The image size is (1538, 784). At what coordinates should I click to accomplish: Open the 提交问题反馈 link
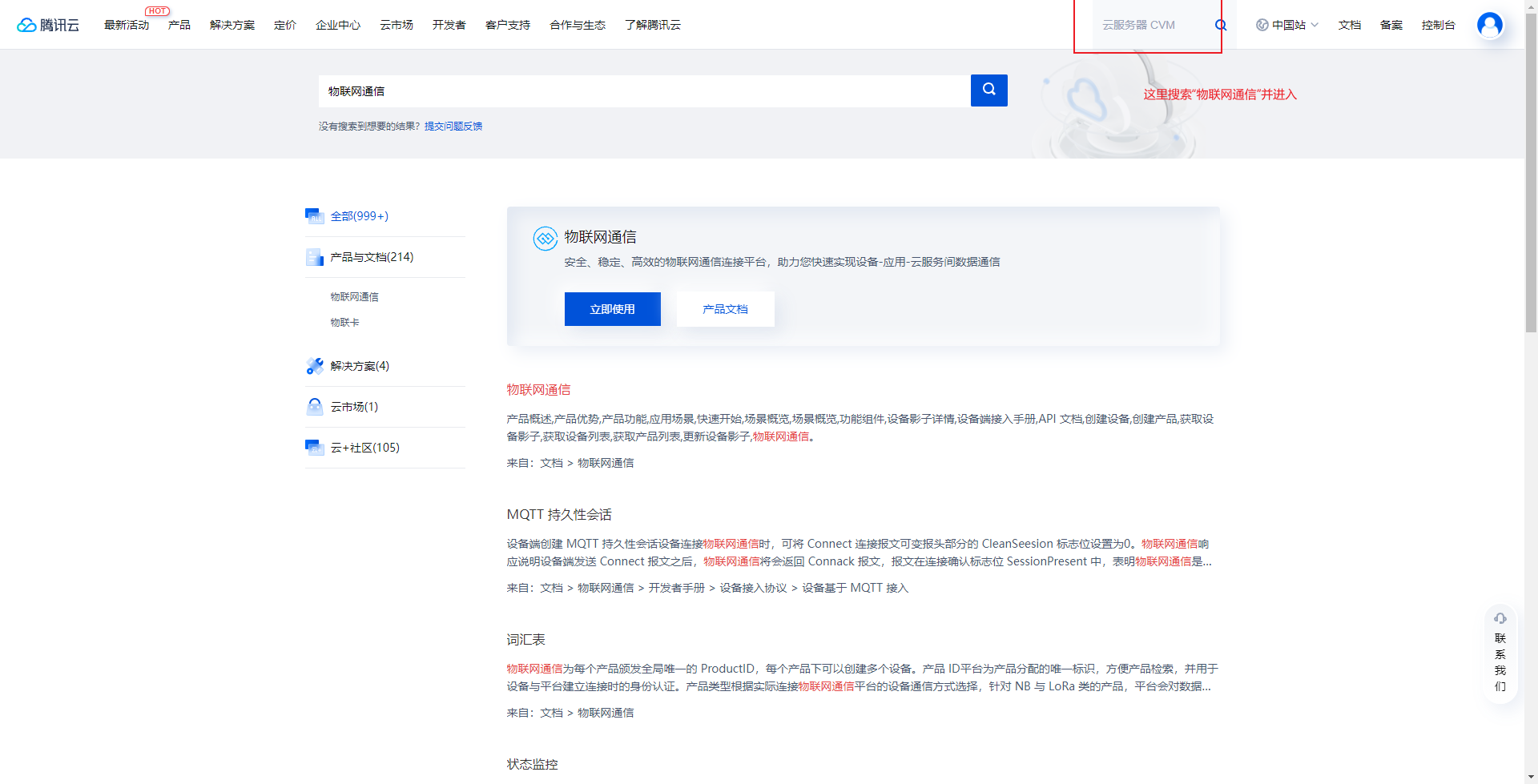pyautogui.click(x=453, y=126)
